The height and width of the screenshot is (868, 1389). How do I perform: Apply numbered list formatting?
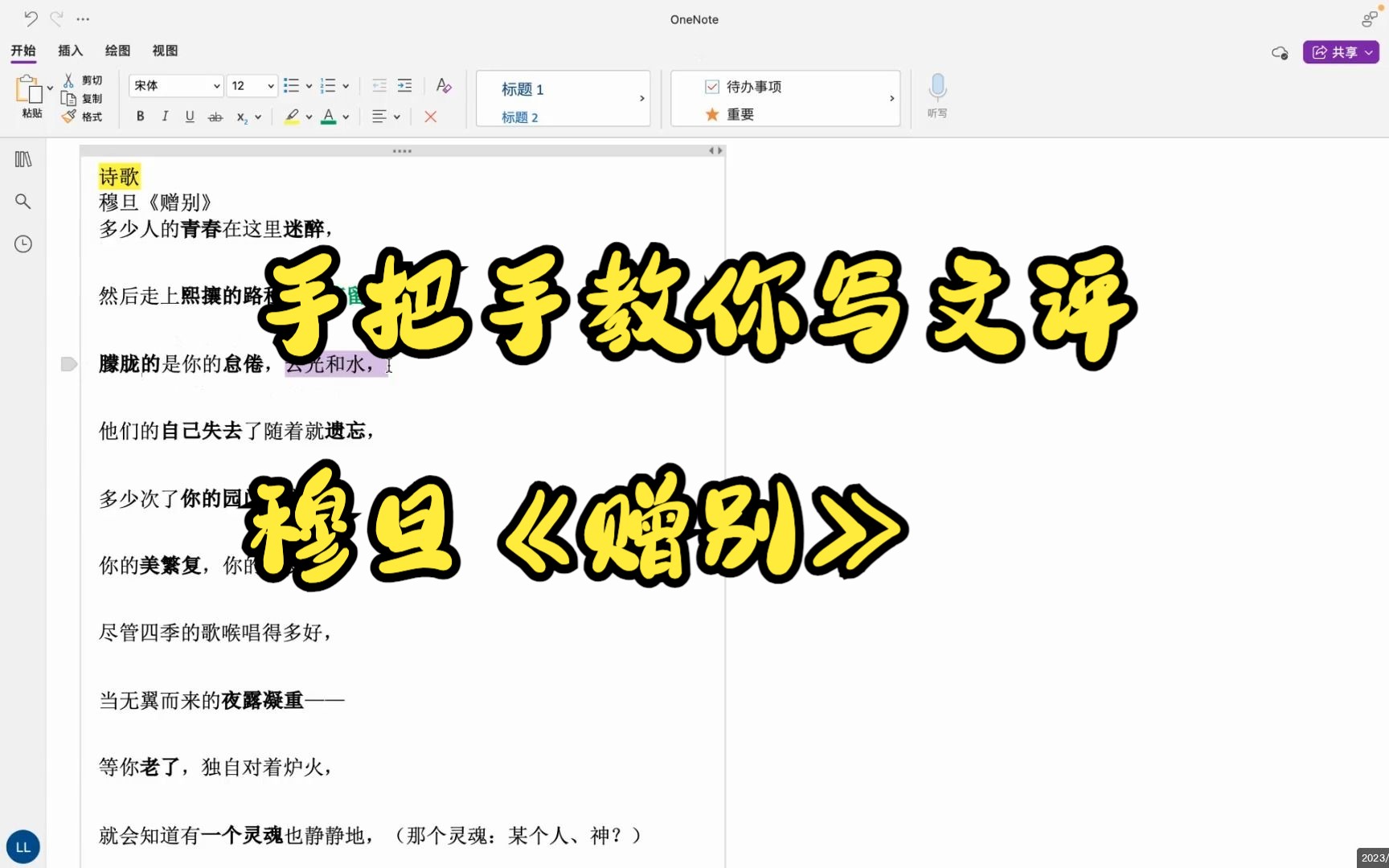(x=328, y=85)
